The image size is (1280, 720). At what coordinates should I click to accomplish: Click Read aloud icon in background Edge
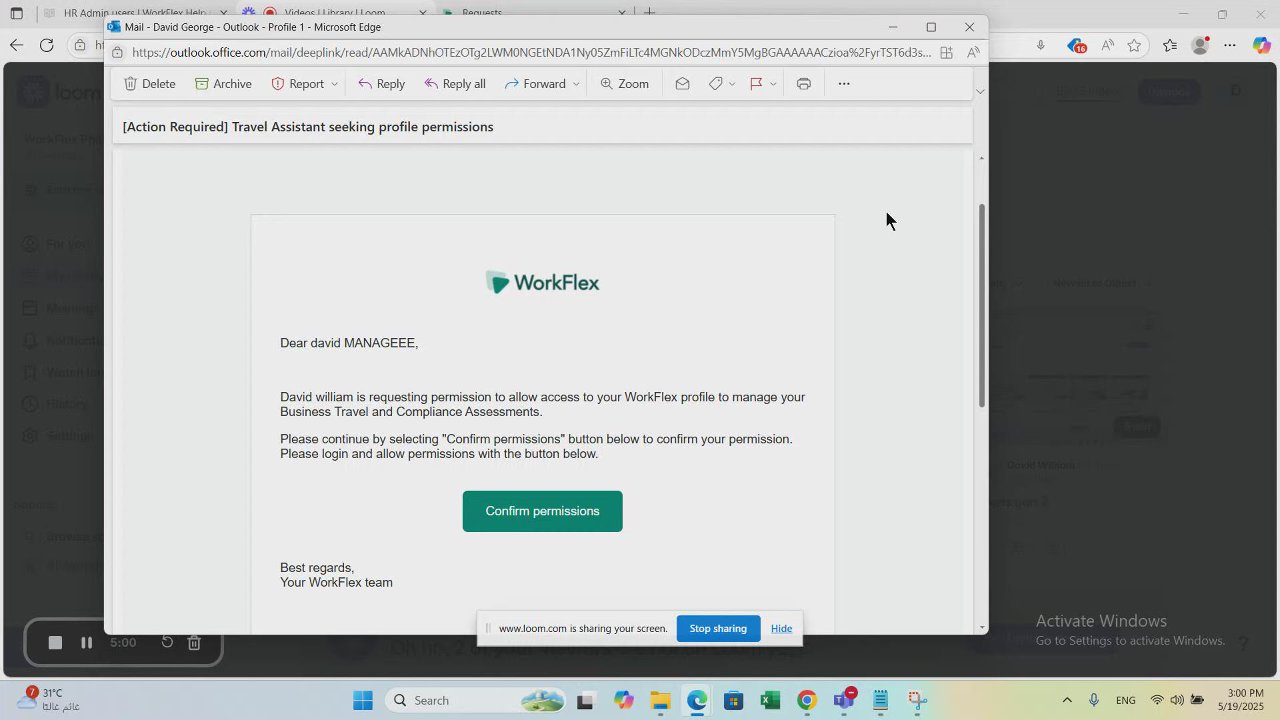1107,45
